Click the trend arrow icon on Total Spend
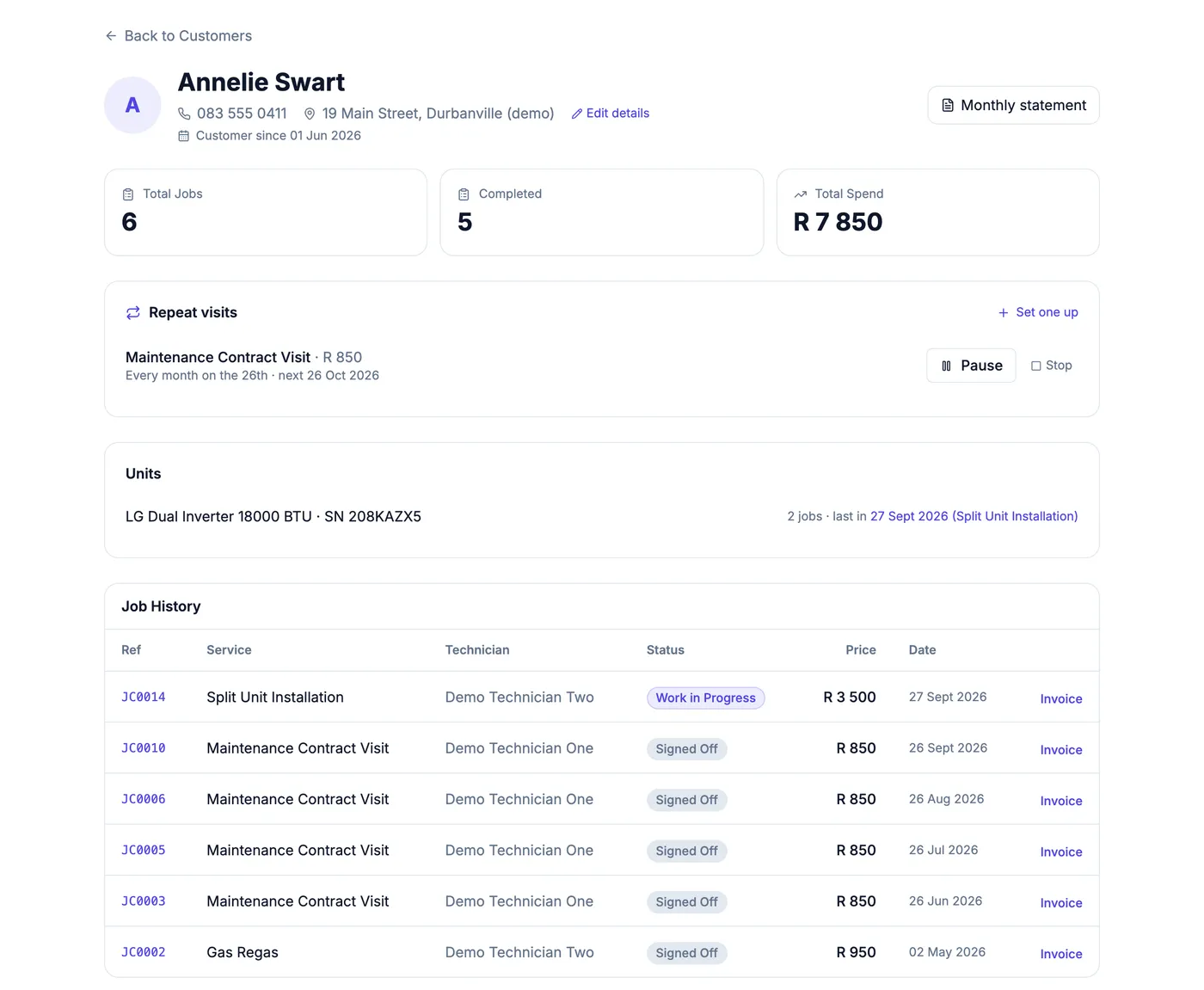 pos(801,194)
